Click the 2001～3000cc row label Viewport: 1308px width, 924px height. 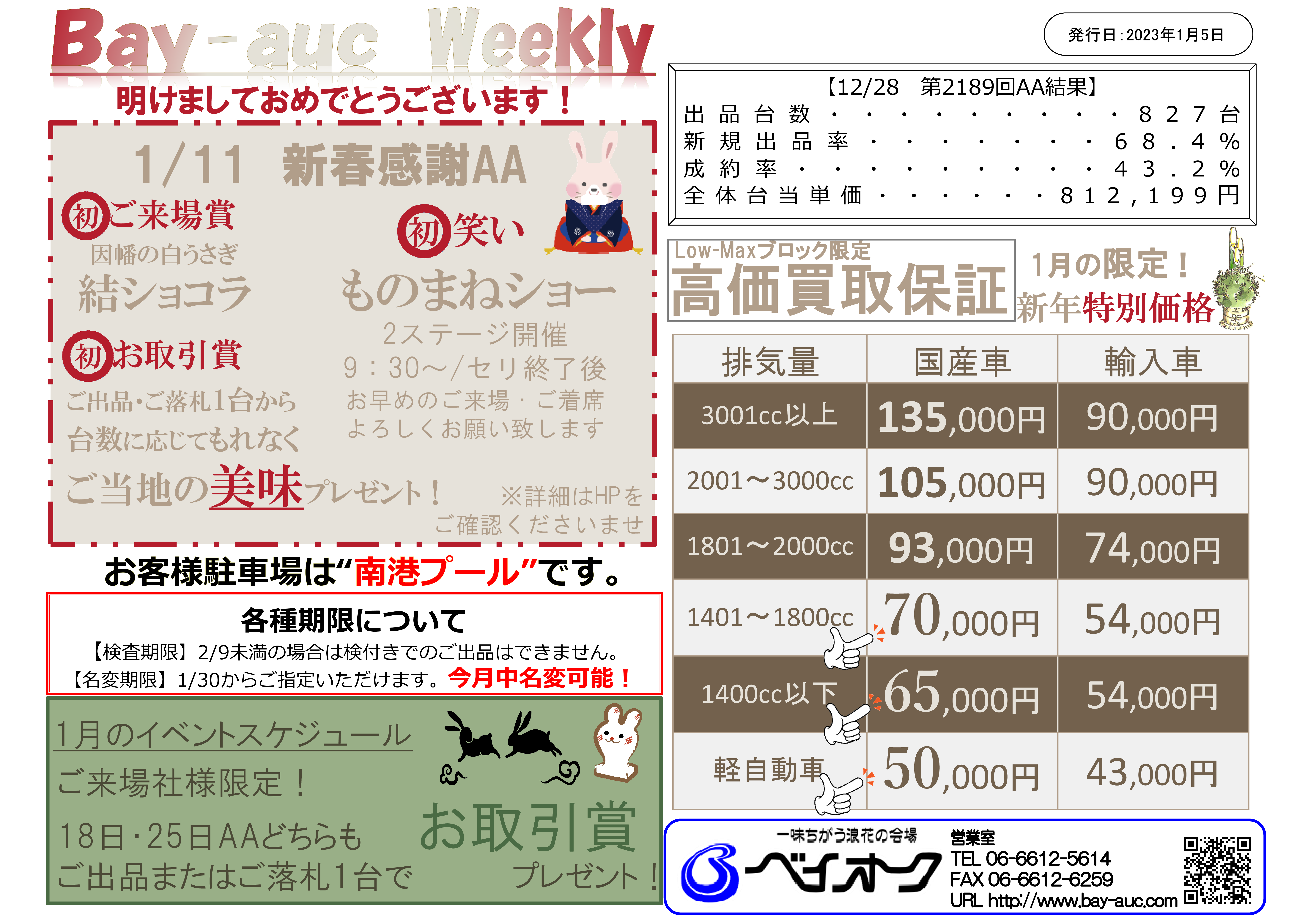coord(770,481)
